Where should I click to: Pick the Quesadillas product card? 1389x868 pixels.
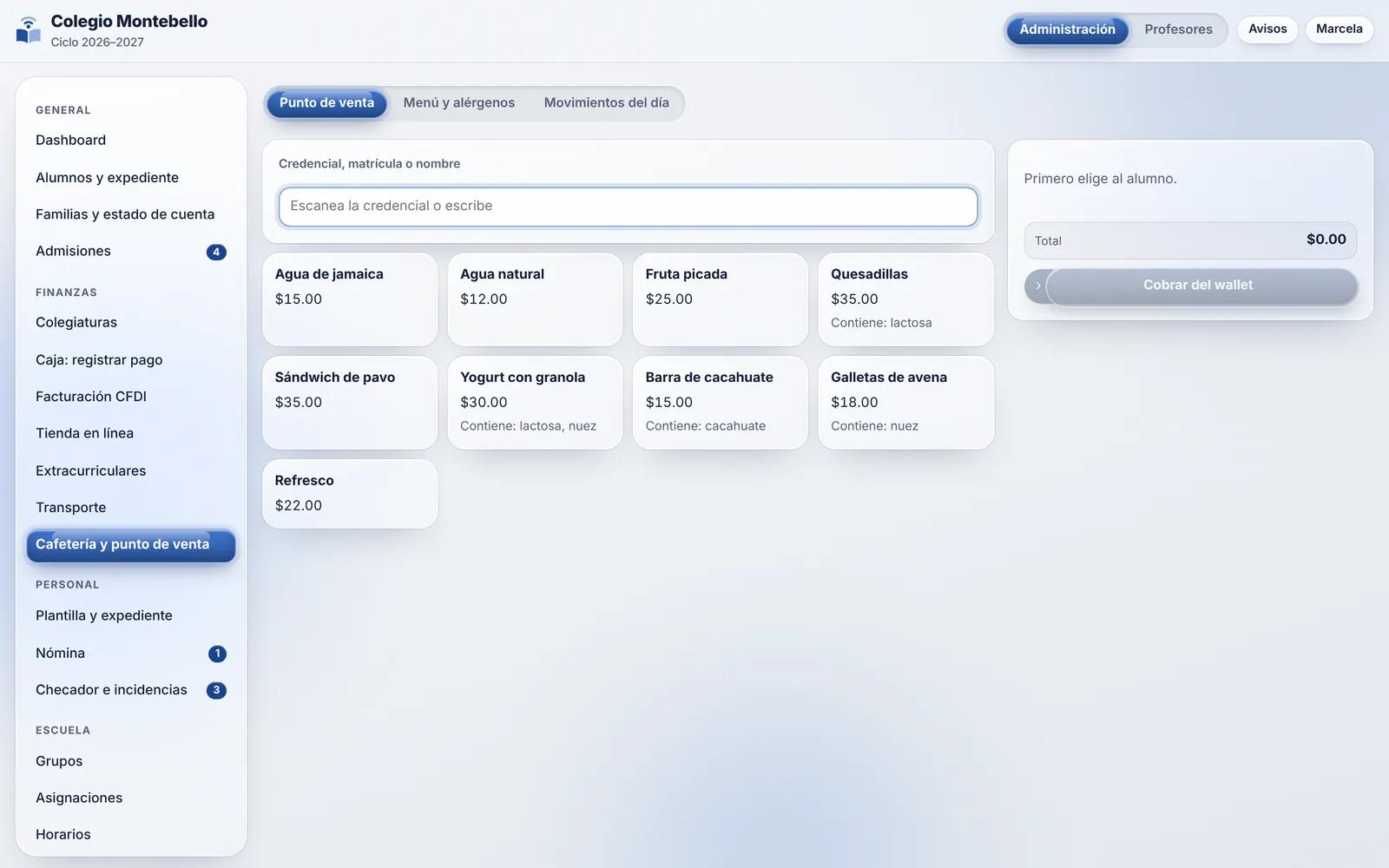905,299
